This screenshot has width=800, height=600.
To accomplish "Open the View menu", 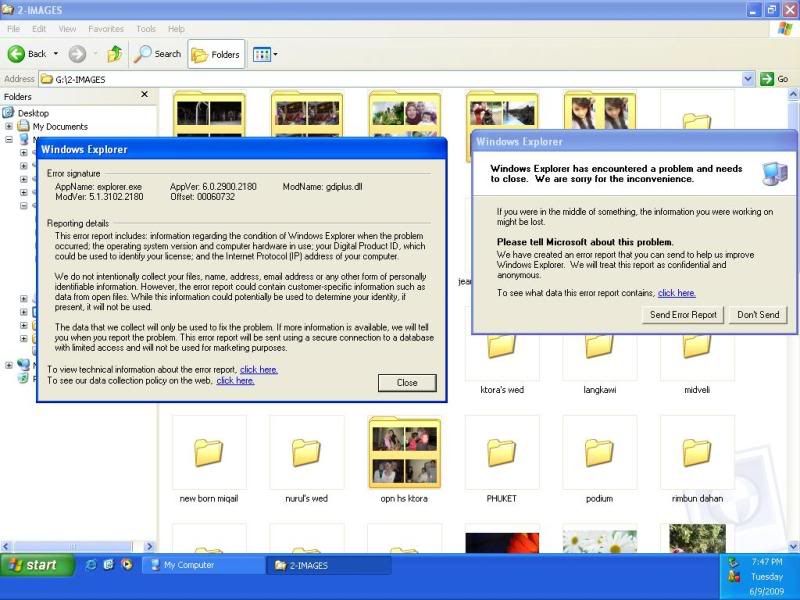I will (67, 29).
